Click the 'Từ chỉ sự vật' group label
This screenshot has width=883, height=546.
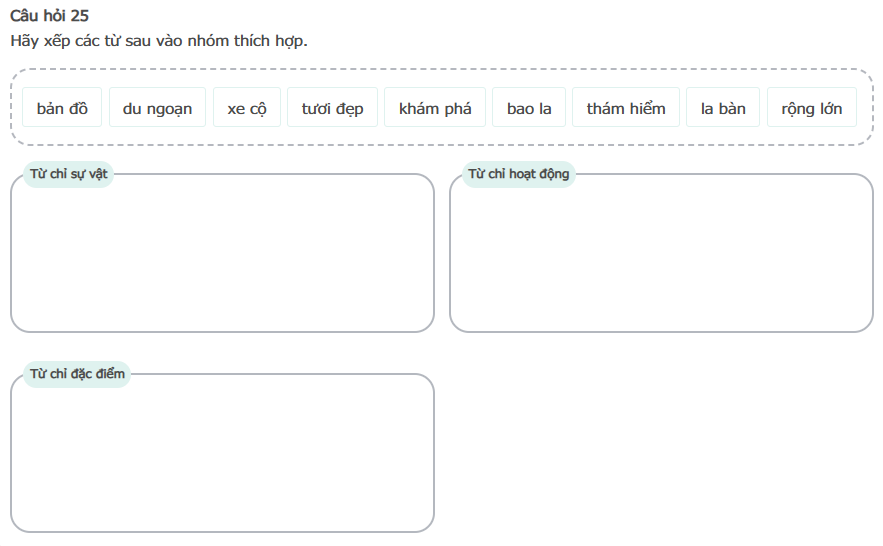[x=69, y=174]
